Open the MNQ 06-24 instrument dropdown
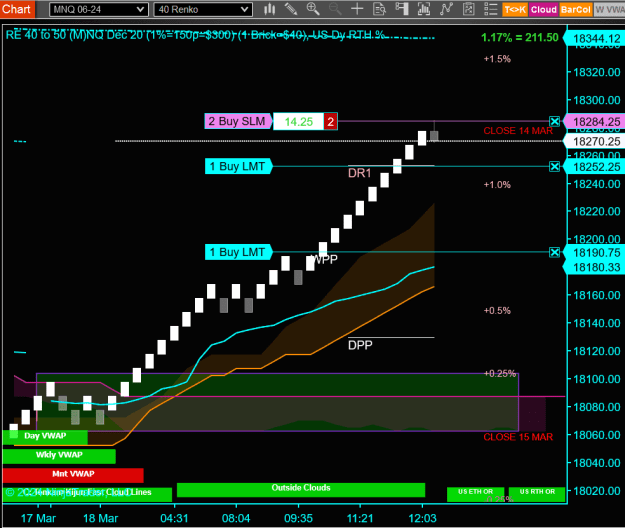 coord(99,9)
